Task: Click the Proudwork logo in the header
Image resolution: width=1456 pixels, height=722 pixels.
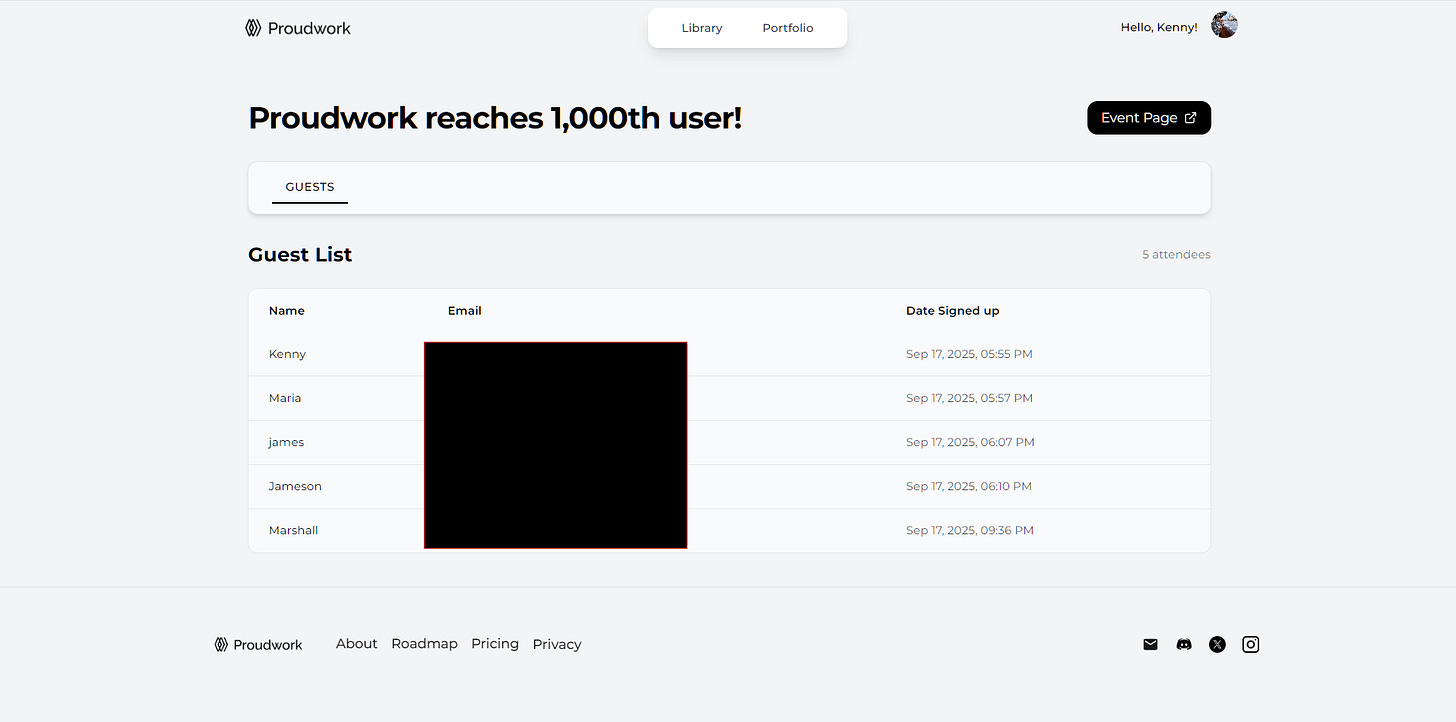Action: pyautogui.click(x=298, y=28)
